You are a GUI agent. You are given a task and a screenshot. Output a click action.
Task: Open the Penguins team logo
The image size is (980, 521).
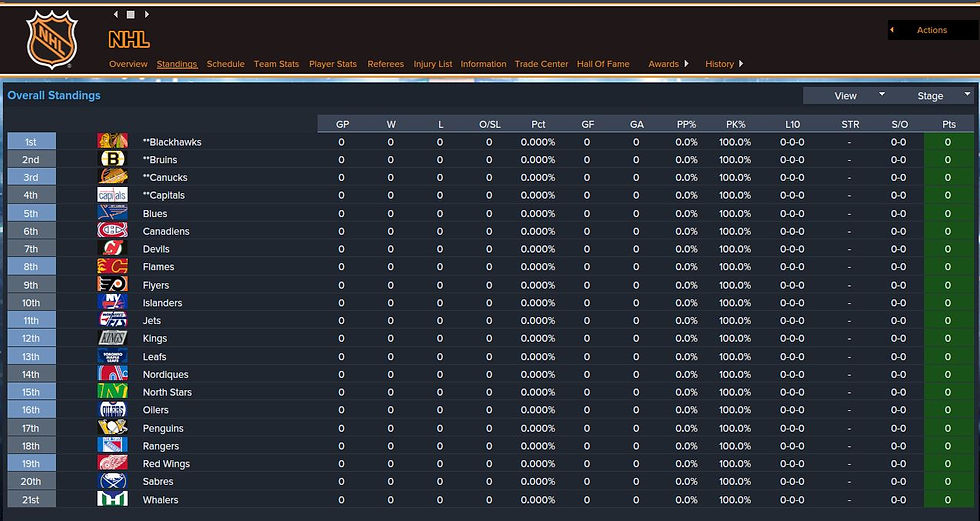112,428
